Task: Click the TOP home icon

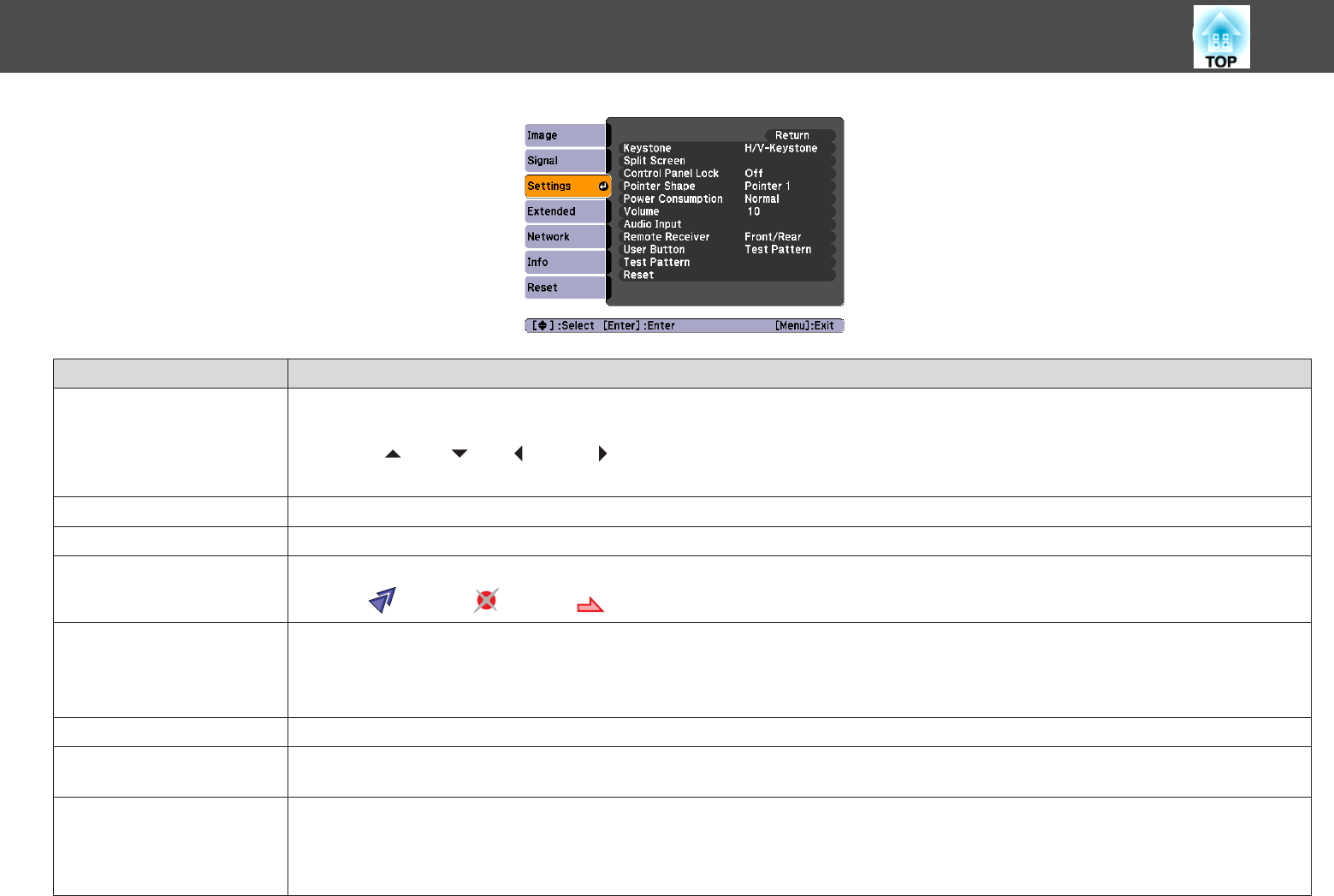Action: click(x=1221, y=37)
